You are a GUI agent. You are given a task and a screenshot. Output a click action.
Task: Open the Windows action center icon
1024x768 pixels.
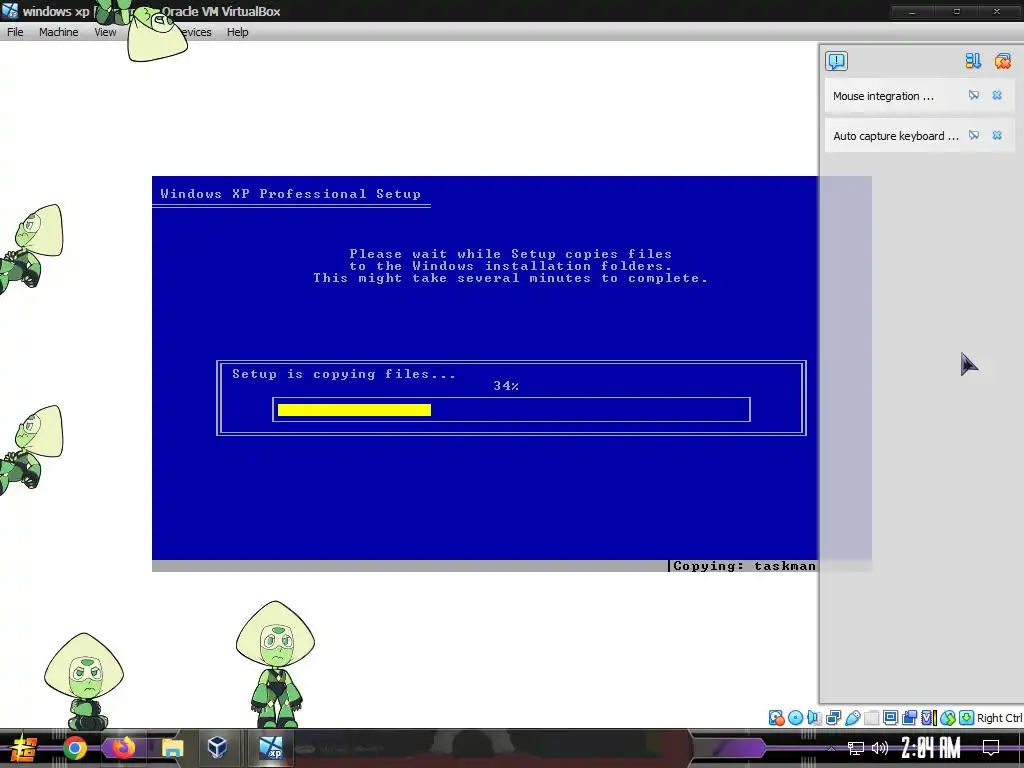click(x=991, y=748)
